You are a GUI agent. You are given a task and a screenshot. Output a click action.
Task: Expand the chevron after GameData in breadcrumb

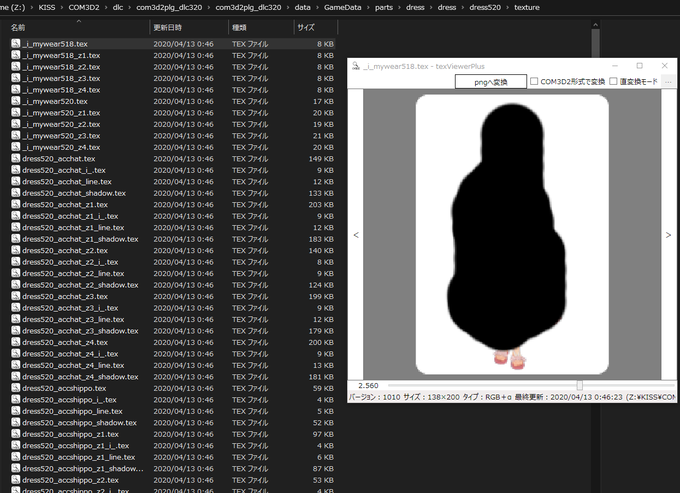tap(368, 7)
